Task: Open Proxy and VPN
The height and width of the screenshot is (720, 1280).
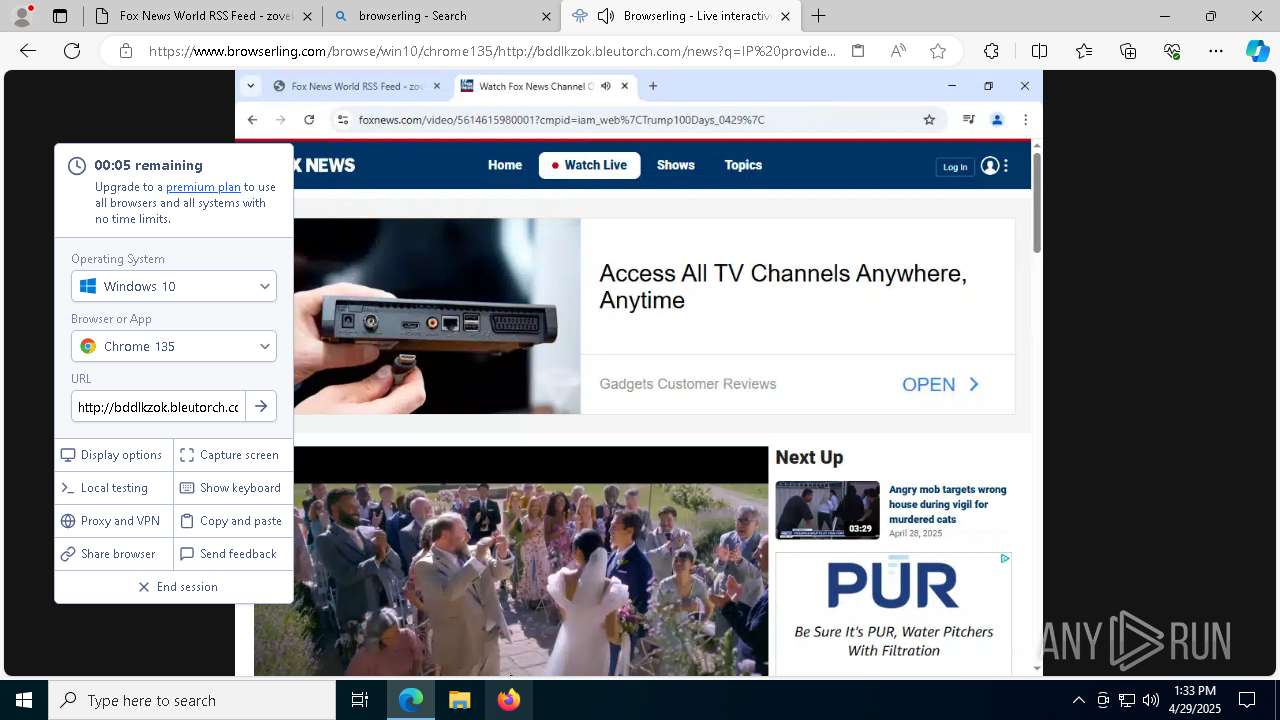Action: point(113,521)
